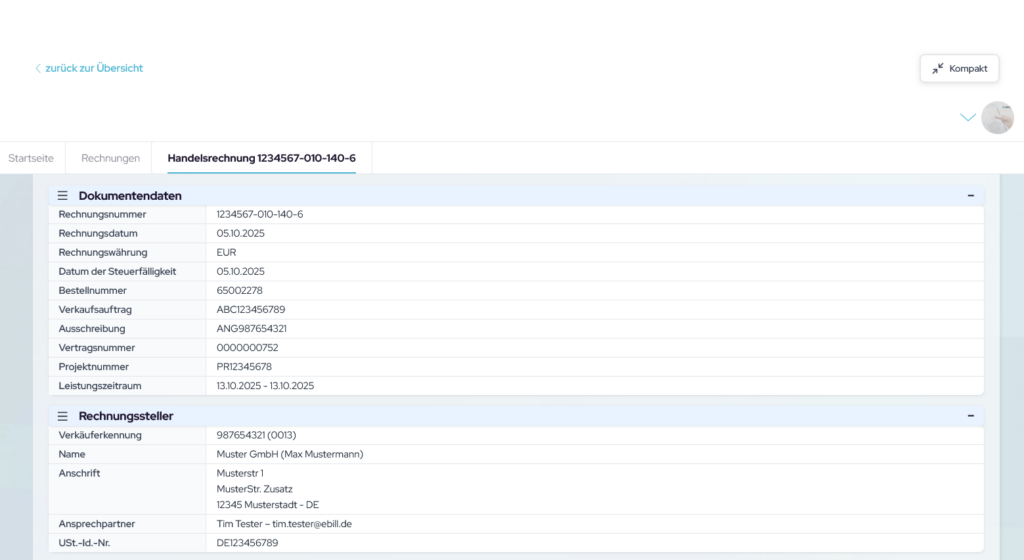Select the Handelsrechnung 1234567-010-140-6 tab

tap(261, 158)
